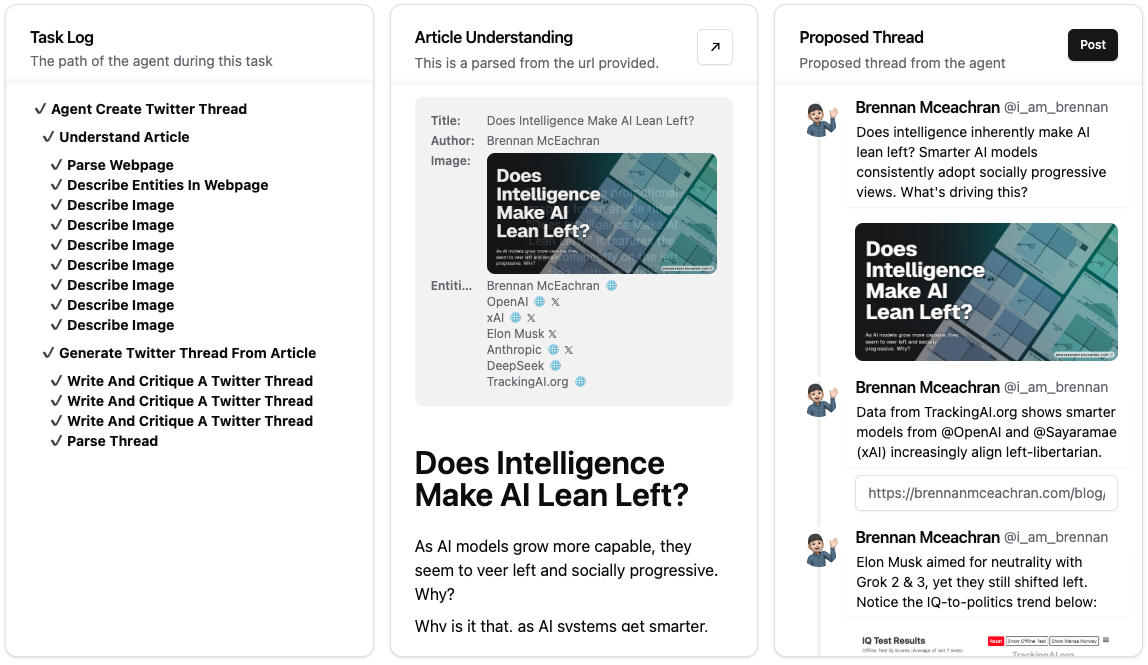Screen dimensions: 1148x665
Task: Click Anthropic's globe website icon
Action: tap(553, 350)
